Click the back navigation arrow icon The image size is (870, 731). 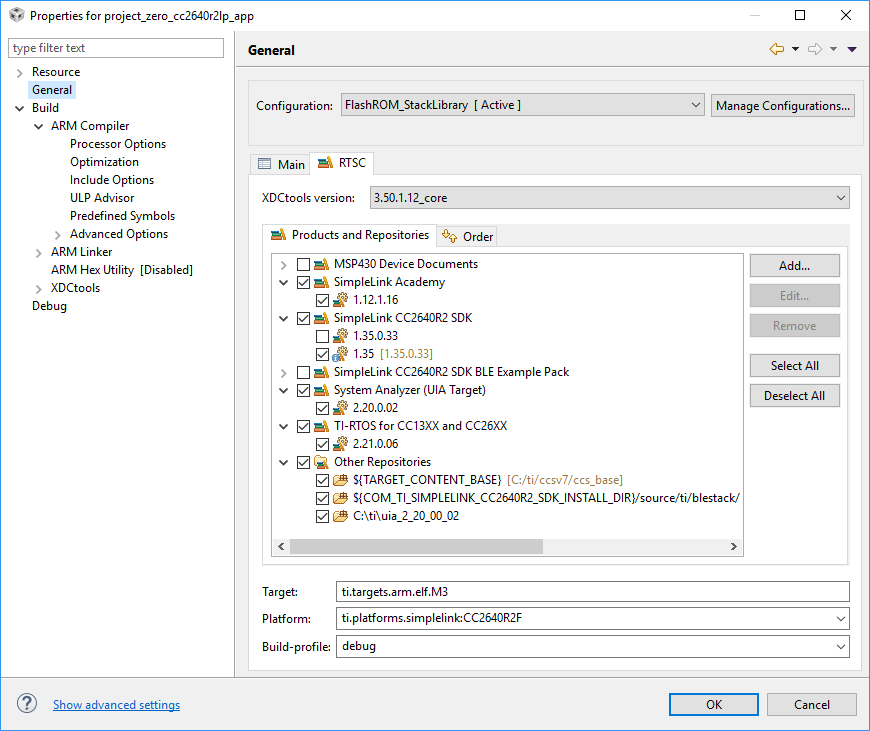(x=776, y=49)
